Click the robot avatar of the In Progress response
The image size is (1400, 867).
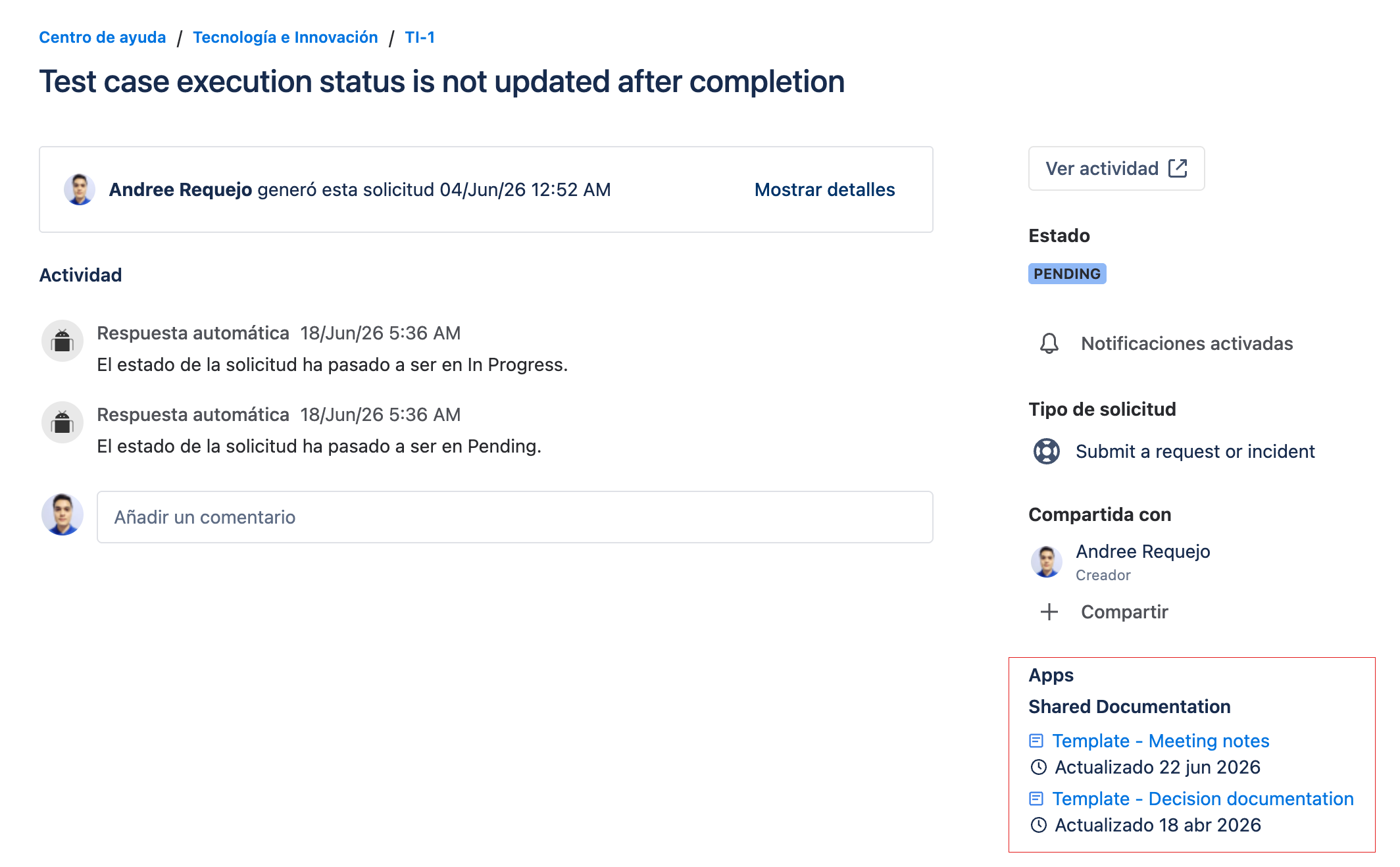tap(63, 341)
